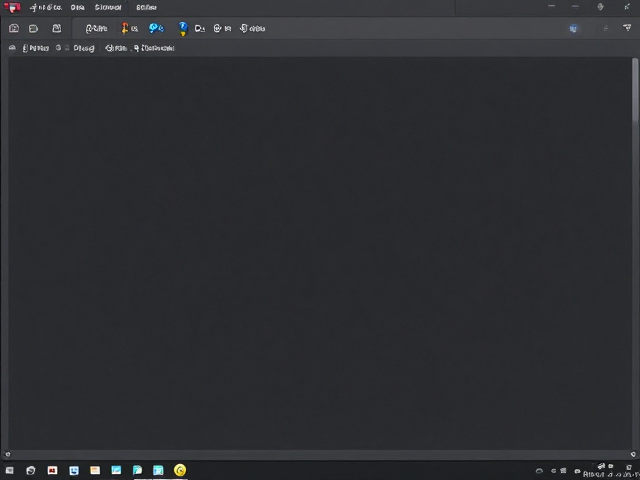Click the small blue icon at toolbar right
The width and height of the screenshot is (640, 480).
pos(573,28)
